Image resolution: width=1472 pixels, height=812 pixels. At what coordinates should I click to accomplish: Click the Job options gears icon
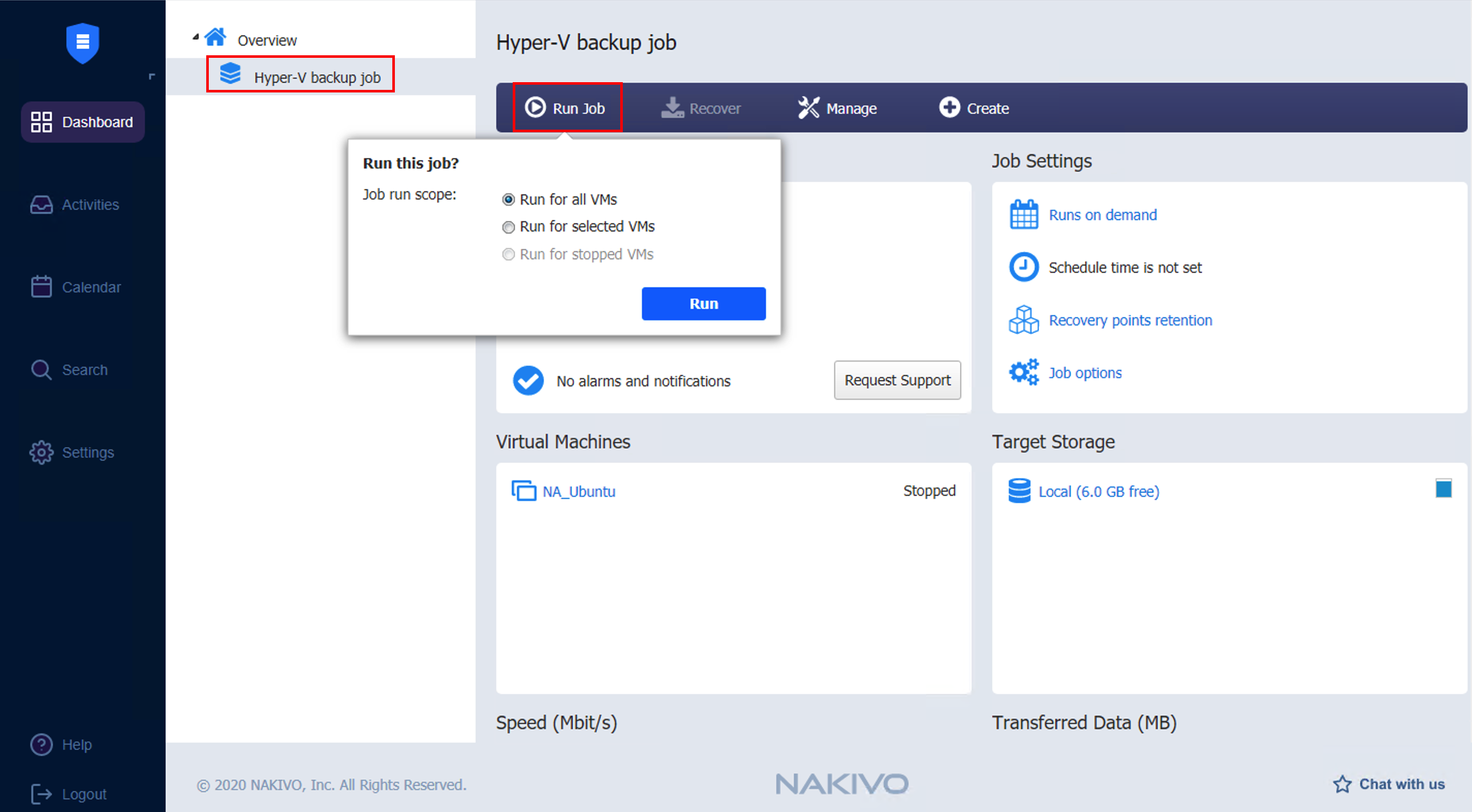click(1023, 372)
